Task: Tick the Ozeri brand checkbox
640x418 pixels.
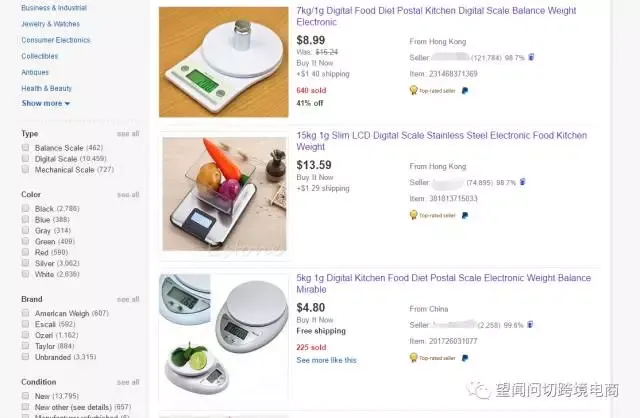Action: 25,335
